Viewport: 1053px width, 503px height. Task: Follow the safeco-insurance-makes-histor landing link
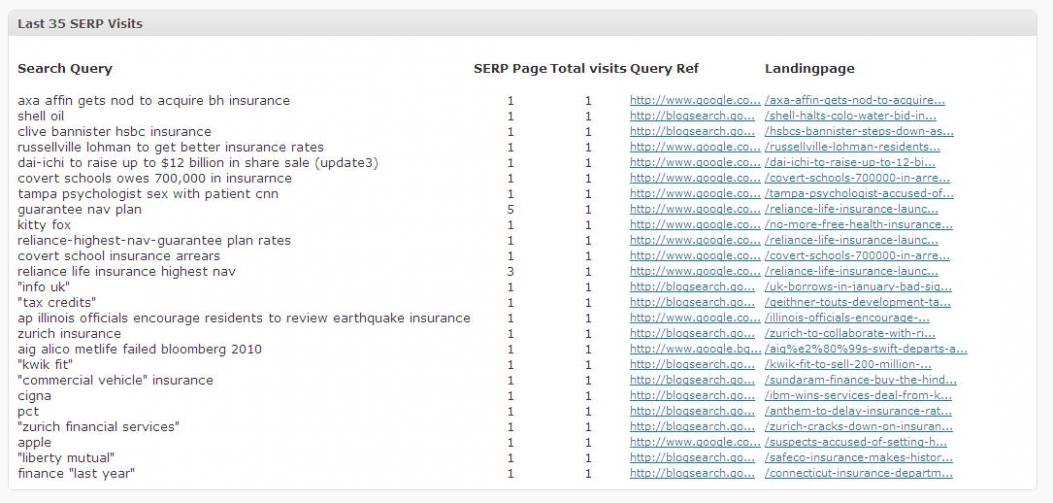[858, 457]
